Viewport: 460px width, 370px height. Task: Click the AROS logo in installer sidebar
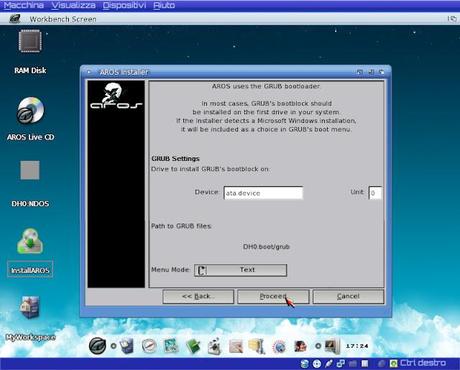(x=116, y=96)
